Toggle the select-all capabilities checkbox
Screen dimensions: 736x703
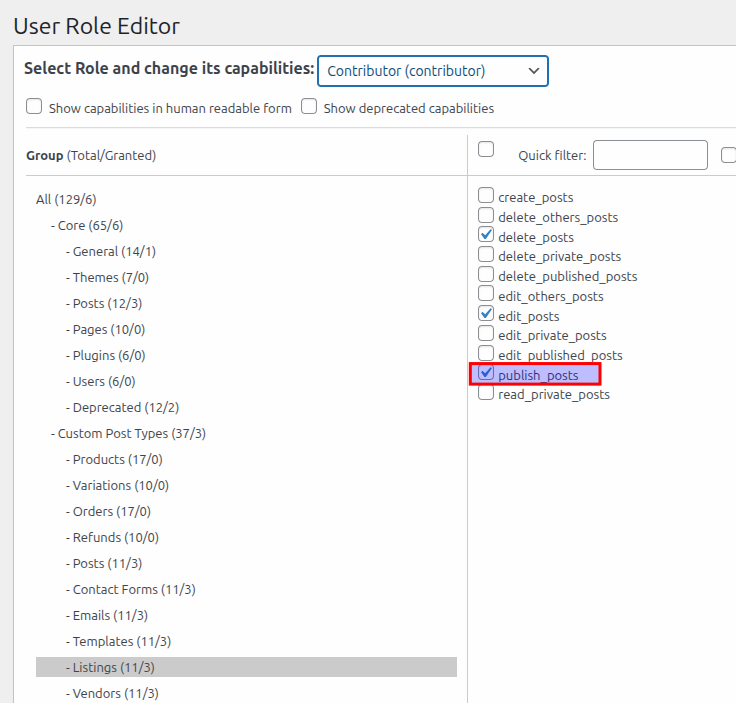486,150
